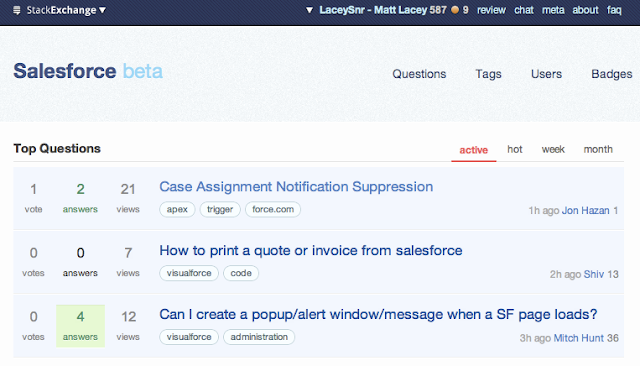Click the 7 views count
Viewport: 640px width, 366px height.
(x=128, y=262)
